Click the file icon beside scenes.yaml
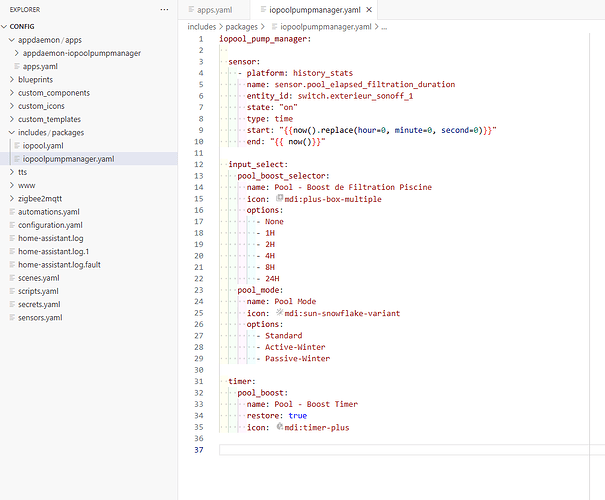Screen dimensions: 605x500 pos(12,278)
